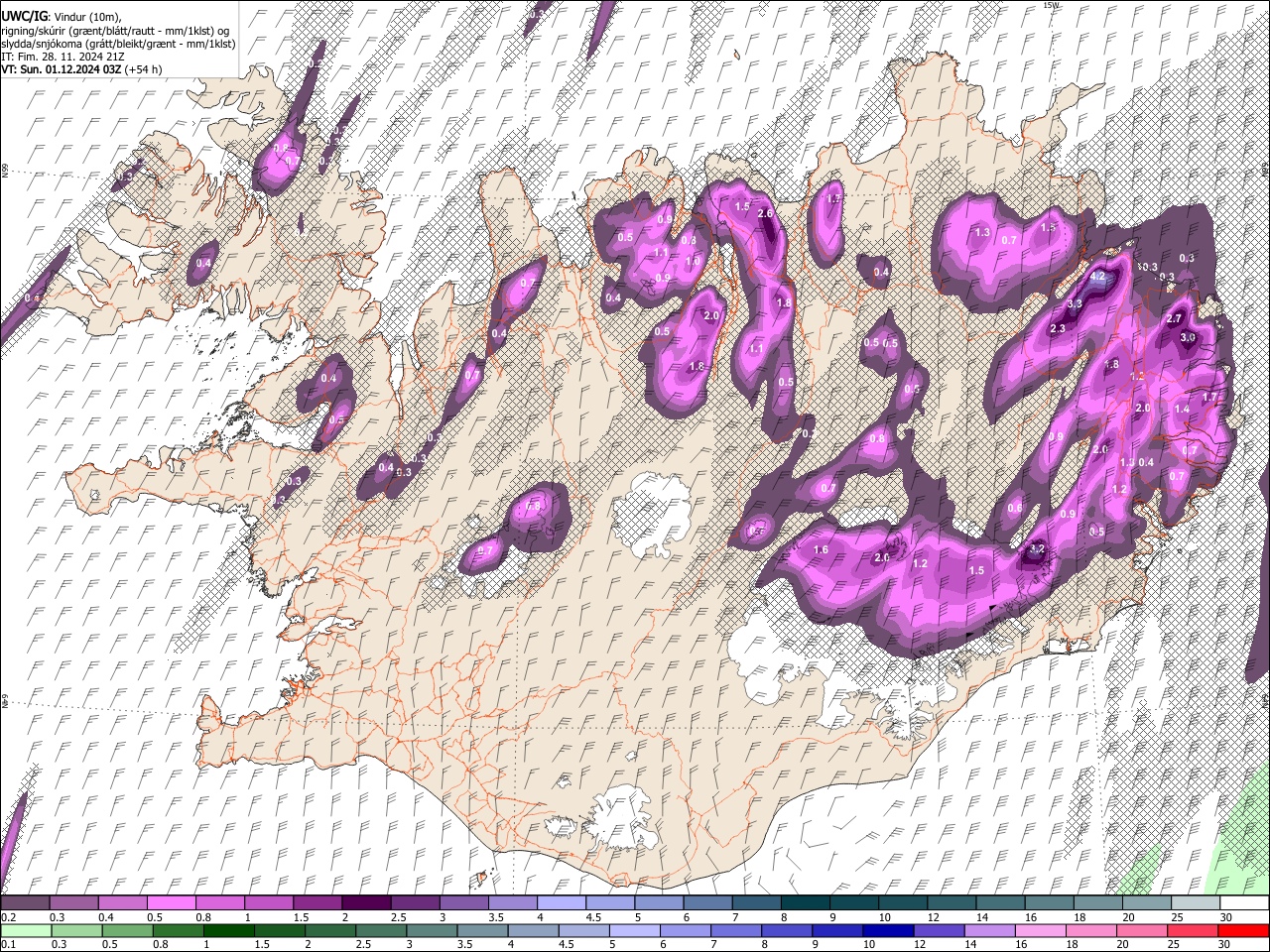Click the pale grey snow swatch starting at 25

1195,903
